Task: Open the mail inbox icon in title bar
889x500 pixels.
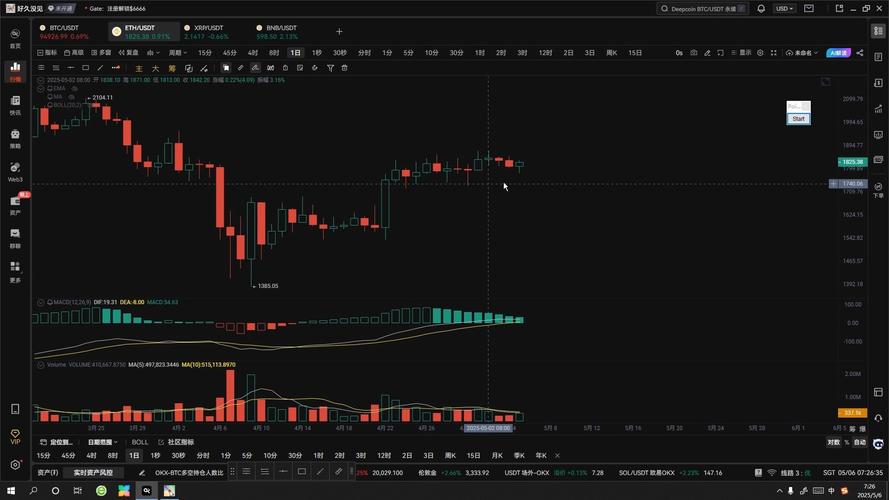Action: pos(808,9)
